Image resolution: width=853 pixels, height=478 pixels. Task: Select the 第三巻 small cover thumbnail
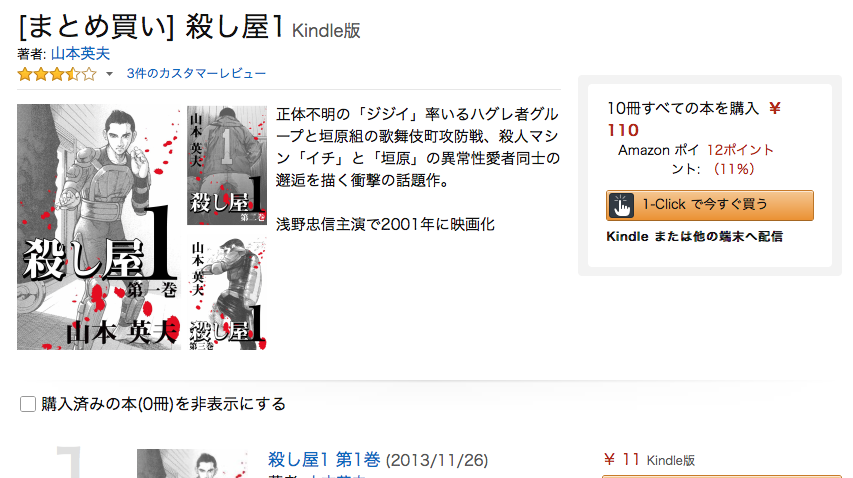pos(227,292)
